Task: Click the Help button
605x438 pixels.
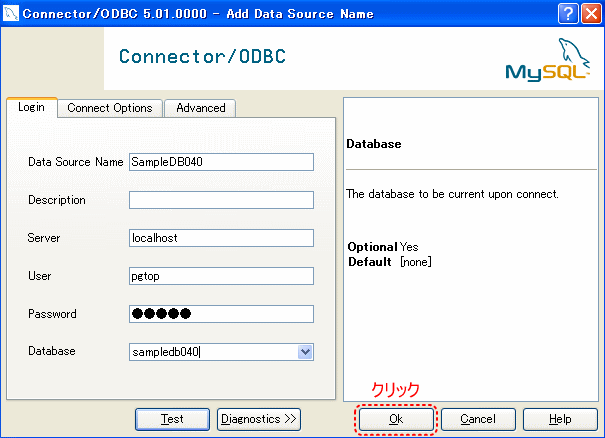Action: (x=560, y=419)
